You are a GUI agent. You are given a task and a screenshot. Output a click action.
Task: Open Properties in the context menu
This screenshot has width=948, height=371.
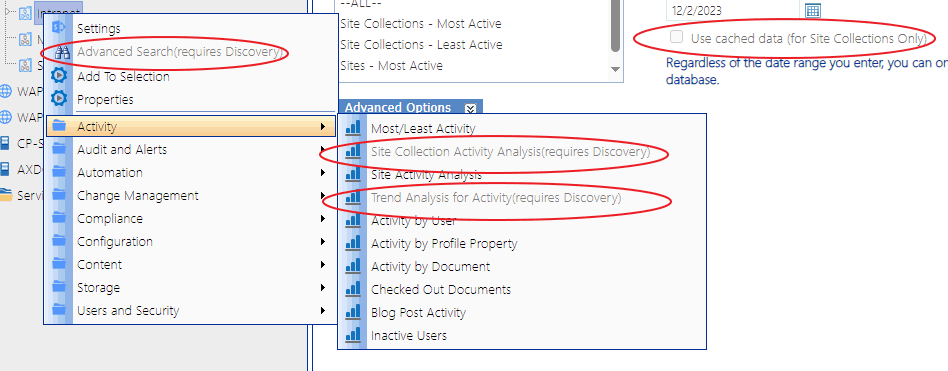point(105,100)
